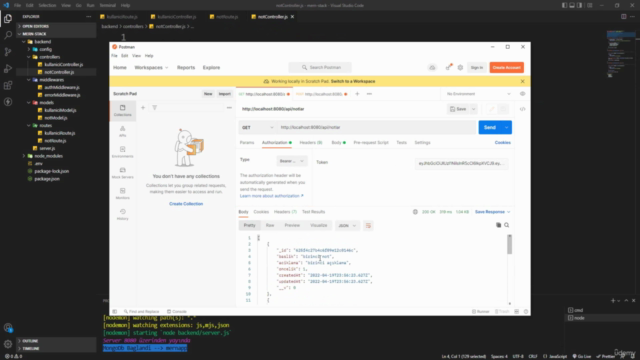This screenshot has width=640, height=360.
Task: Click Create Account button
Action: pos(507,67)
